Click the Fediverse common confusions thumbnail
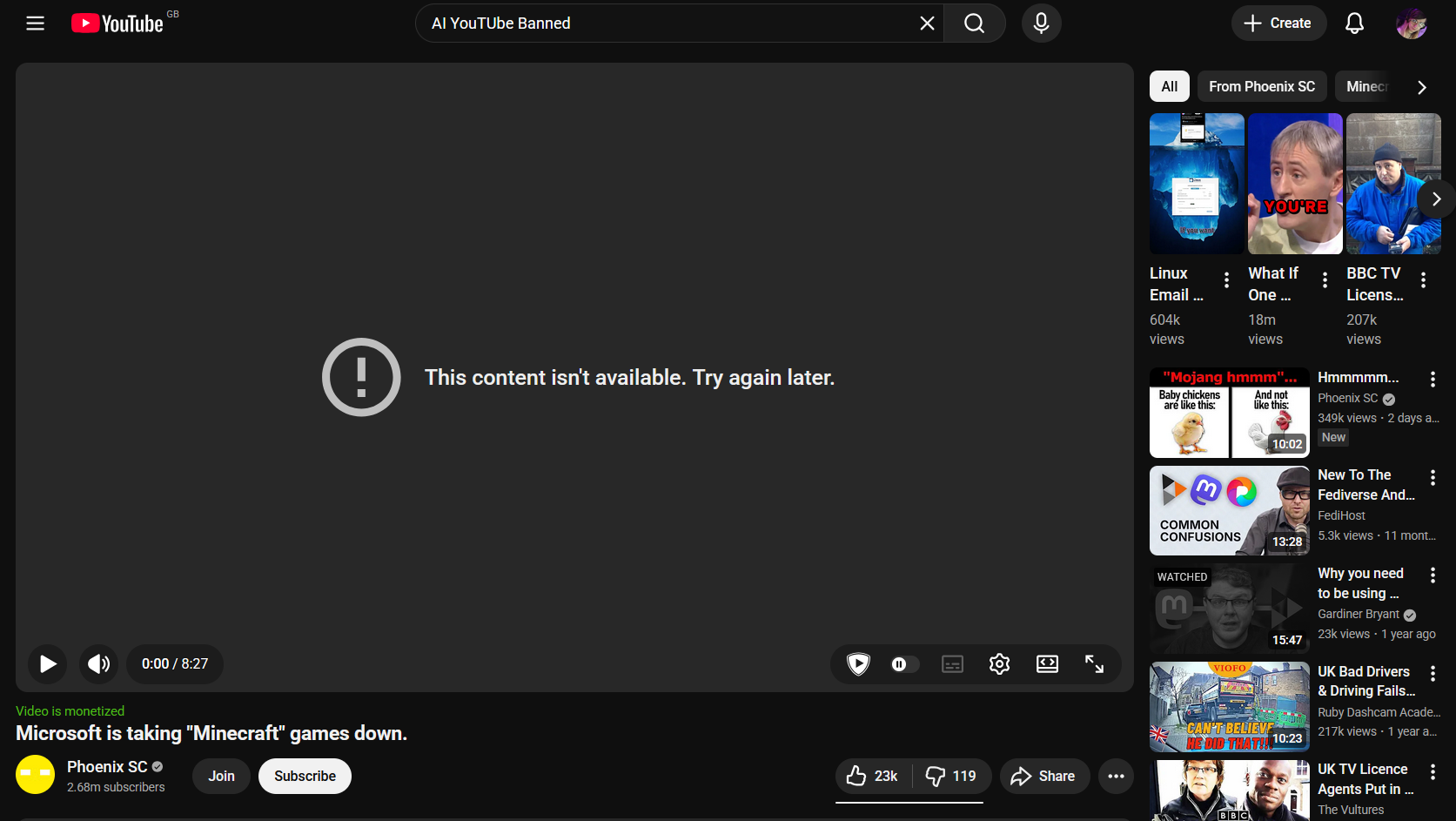This screenshot has width=1456, height=821. tap(1230, 510)
